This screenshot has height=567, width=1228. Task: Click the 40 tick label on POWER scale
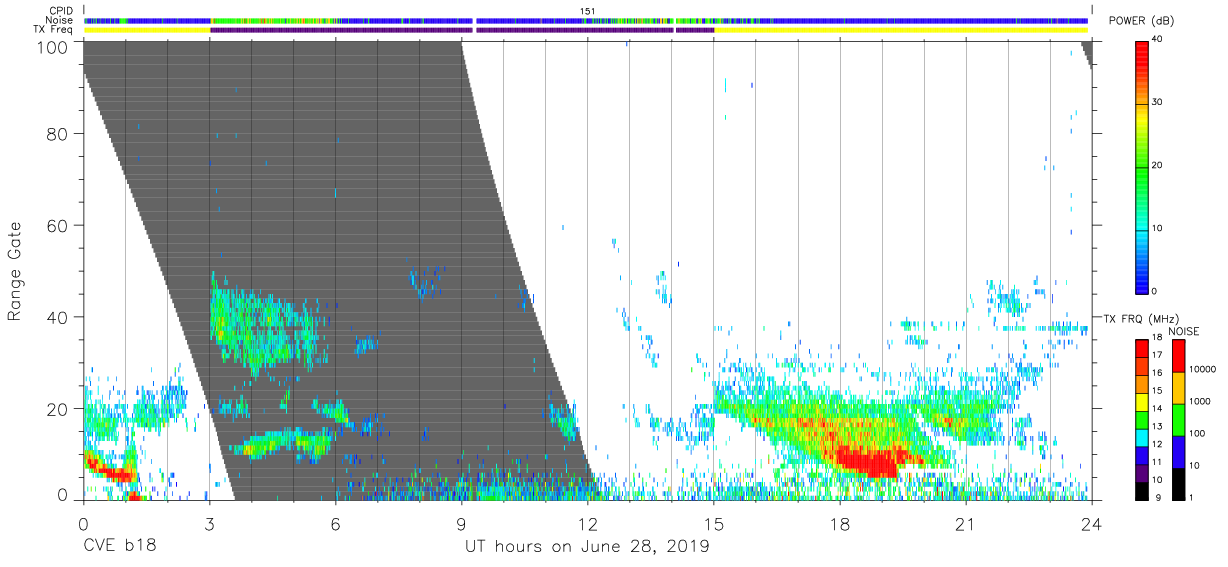pos(1159,39)
